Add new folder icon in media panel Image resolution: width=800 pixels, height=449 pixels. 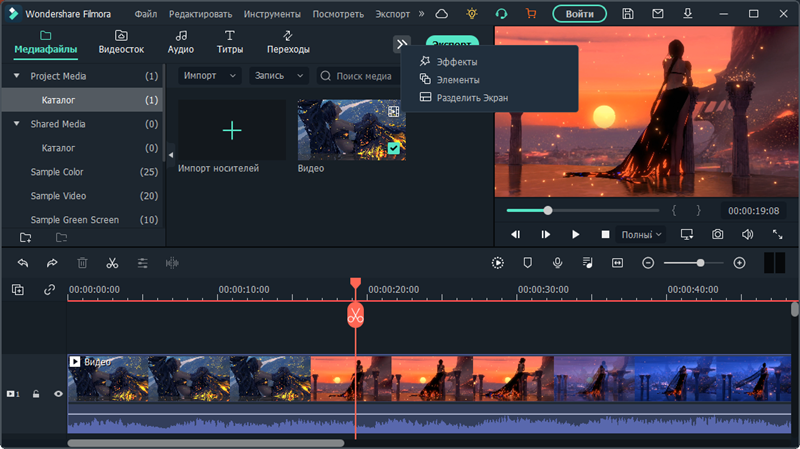tap(26, 238)
